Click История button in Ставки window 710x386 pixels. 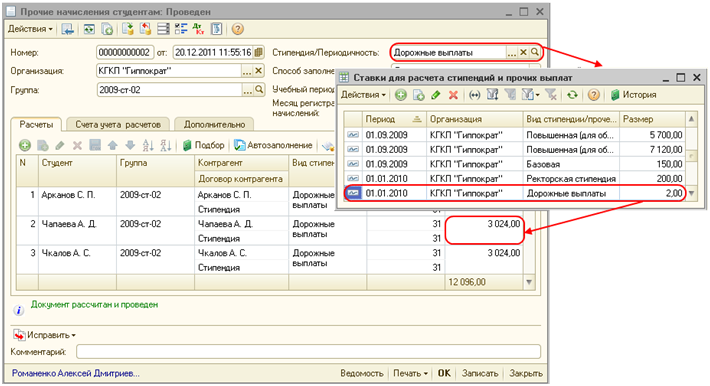[x=633, y=95]
